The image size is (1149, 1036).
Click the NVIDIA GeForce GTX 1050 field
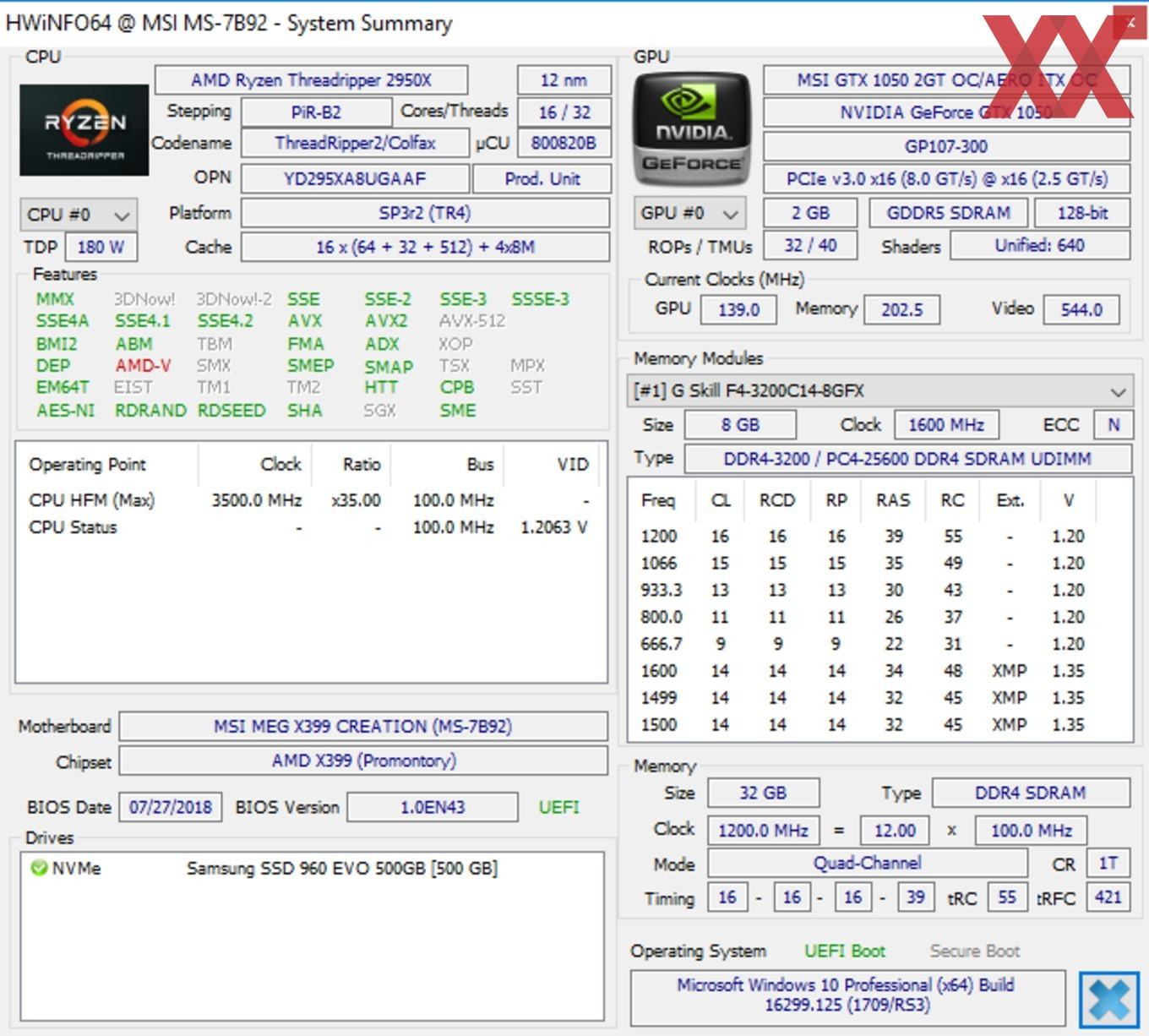coord(946,112)
